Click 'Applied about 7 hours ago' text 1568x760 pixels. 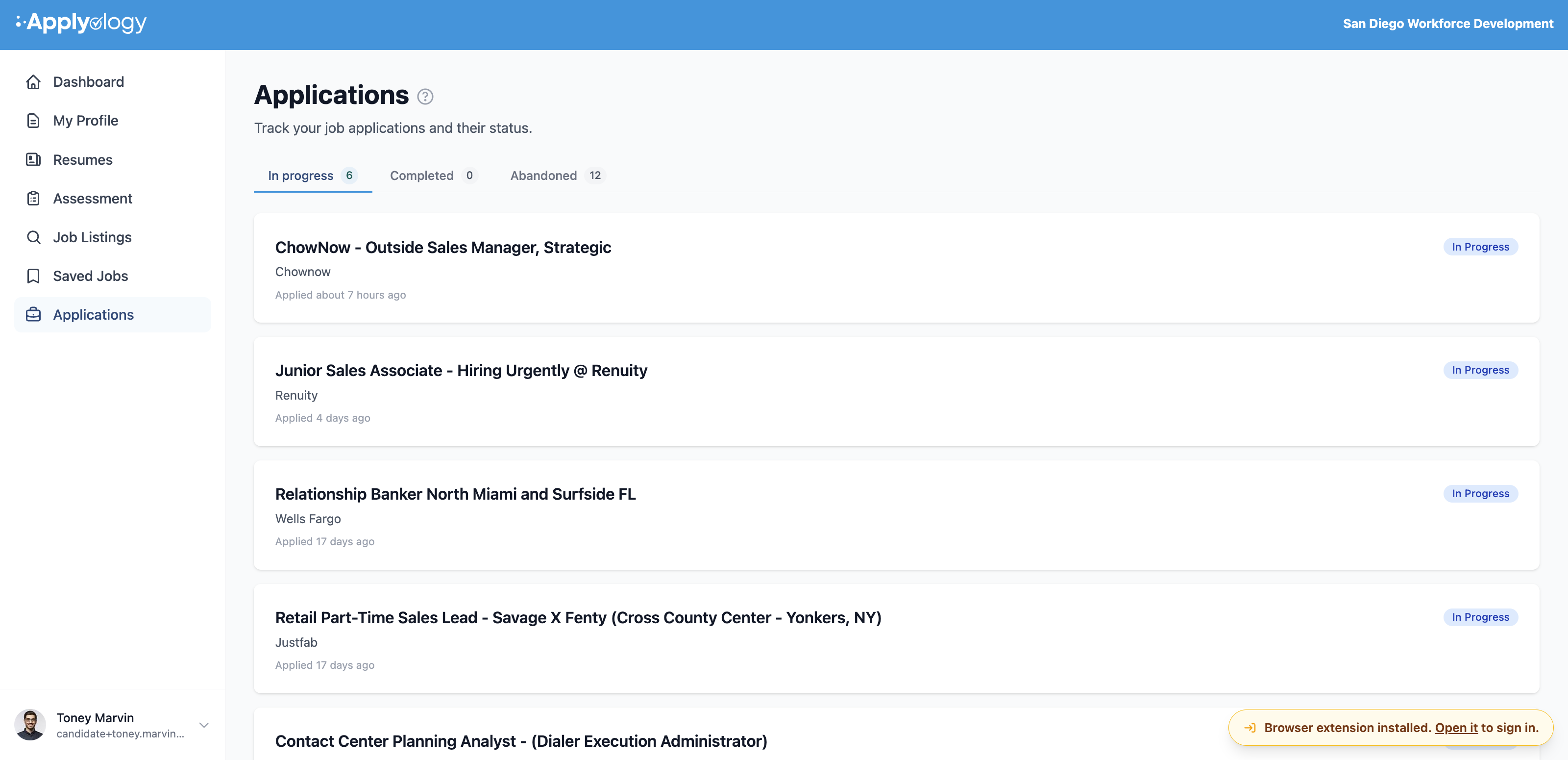[340, 295]
